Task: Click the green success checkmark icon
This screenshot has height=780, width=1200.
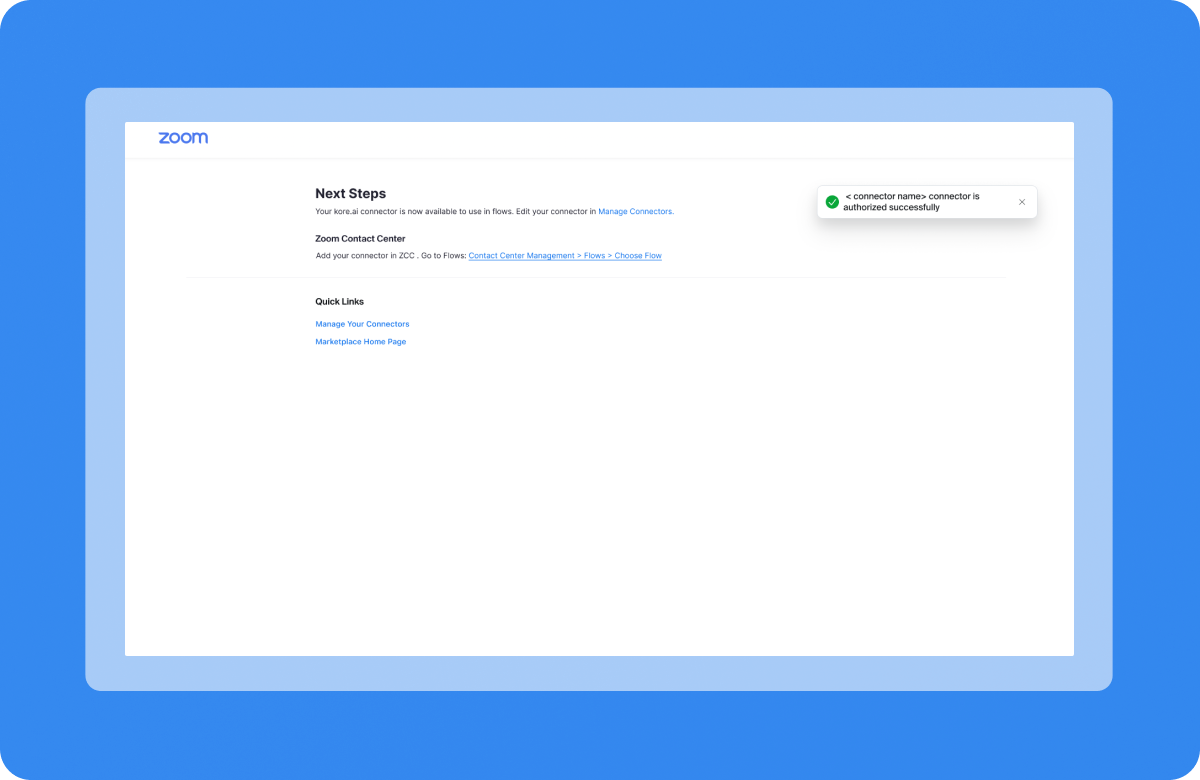Action: click(832, 202)
